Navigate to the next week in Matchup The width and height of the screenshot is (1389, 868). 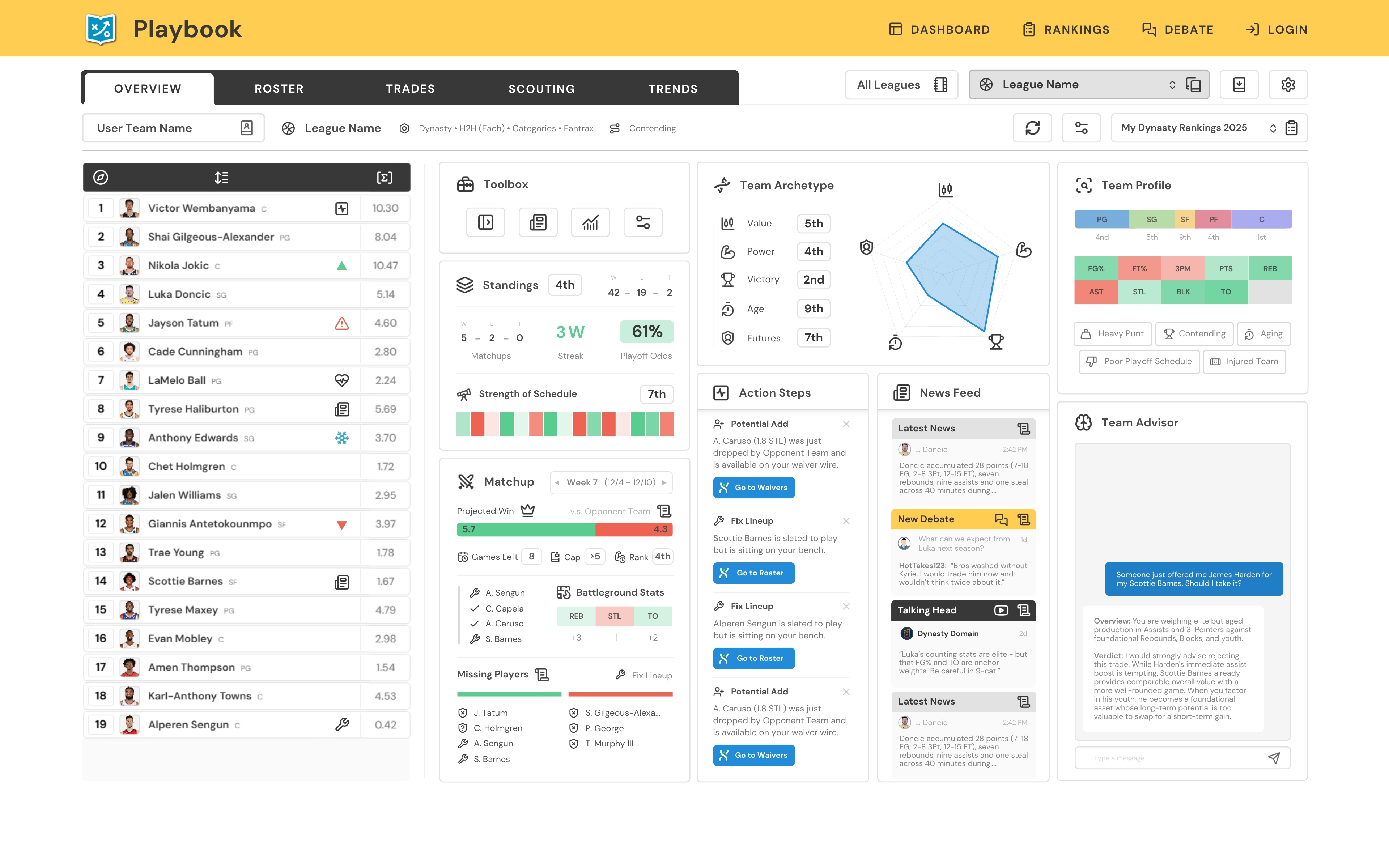[664, 482]
